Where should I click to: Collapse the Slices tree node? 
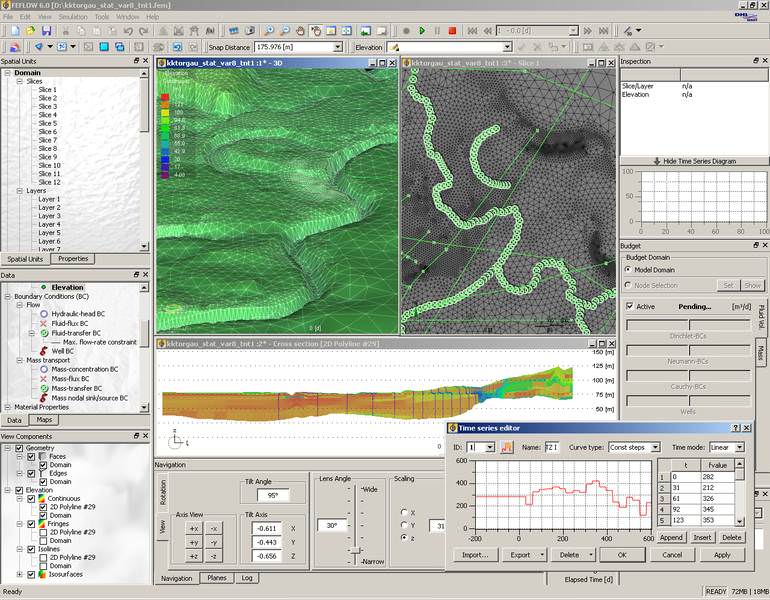click(x=19, y=82)
